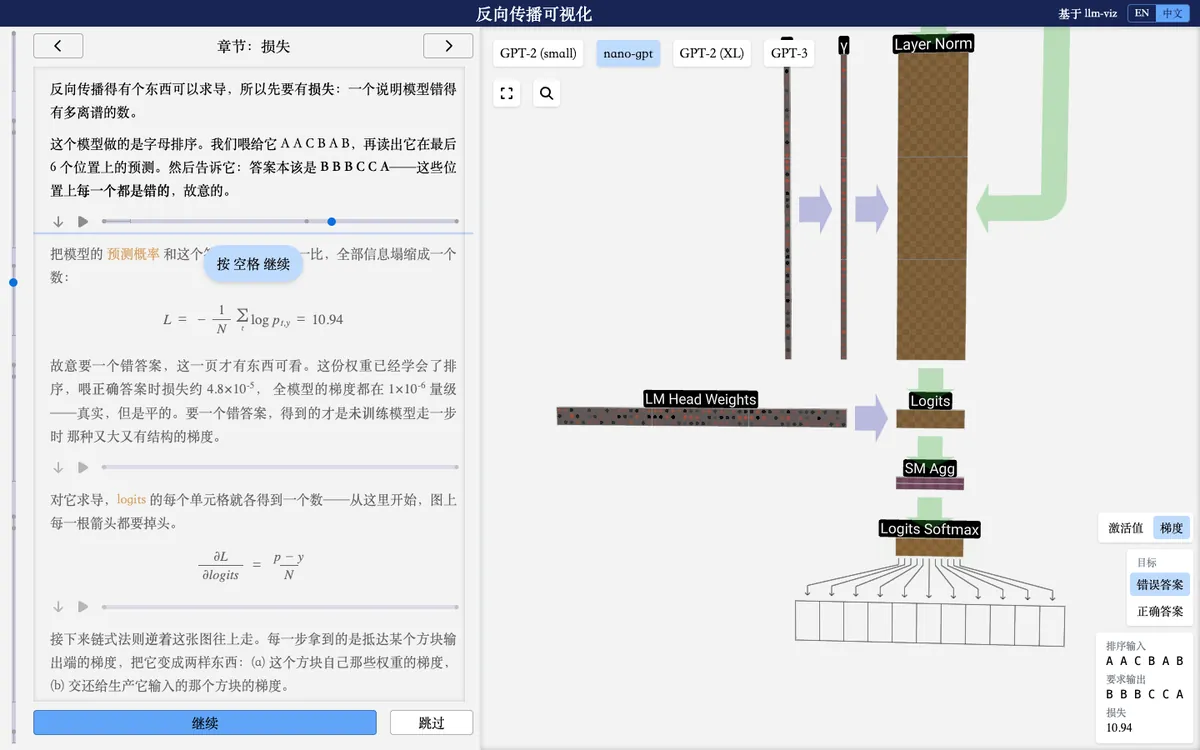Click the chapter progress dot on left rail
Screen dimensions: 1200x750
click(13, 282)
